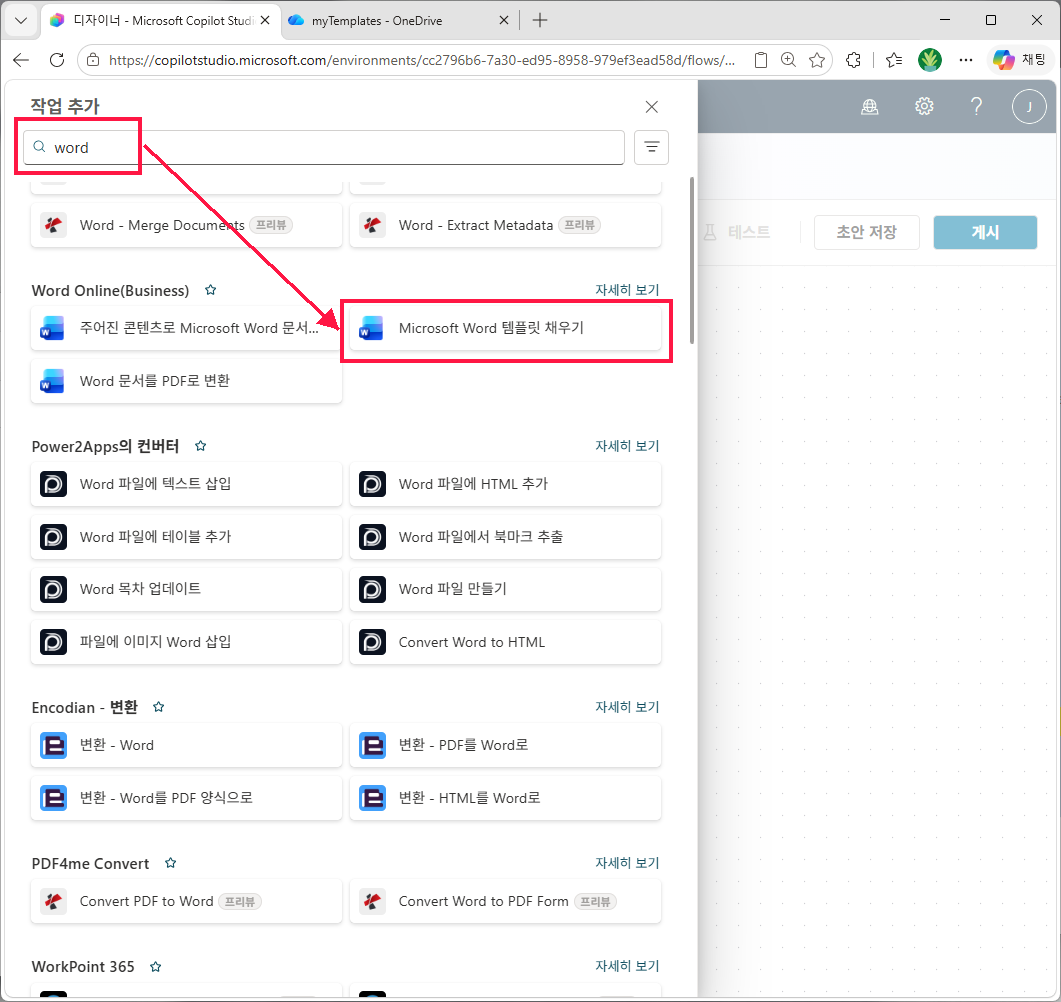
Task: Favorite the Power2Apps의 컨버터 connector star
Action: pos(200,446)
